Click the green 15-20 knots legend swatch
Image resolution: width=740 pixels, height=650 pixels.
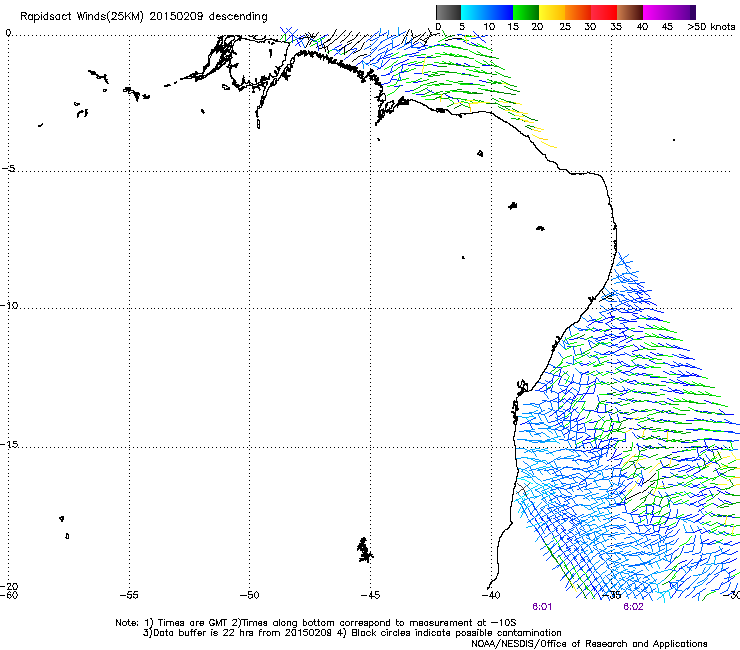point(526,12)
